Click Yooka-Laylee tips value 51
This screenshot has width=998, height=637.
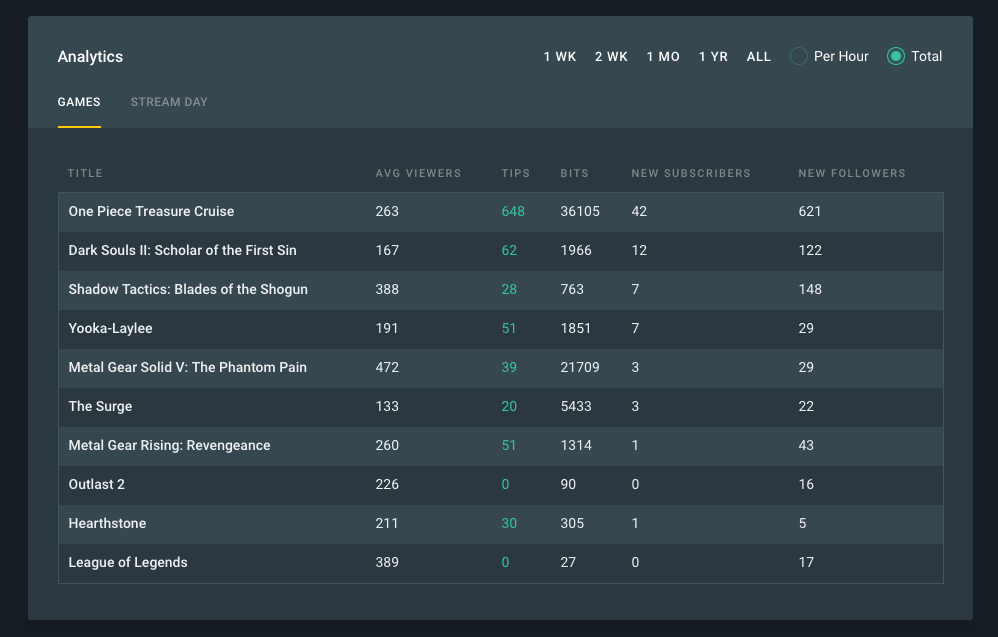point(509,328)
